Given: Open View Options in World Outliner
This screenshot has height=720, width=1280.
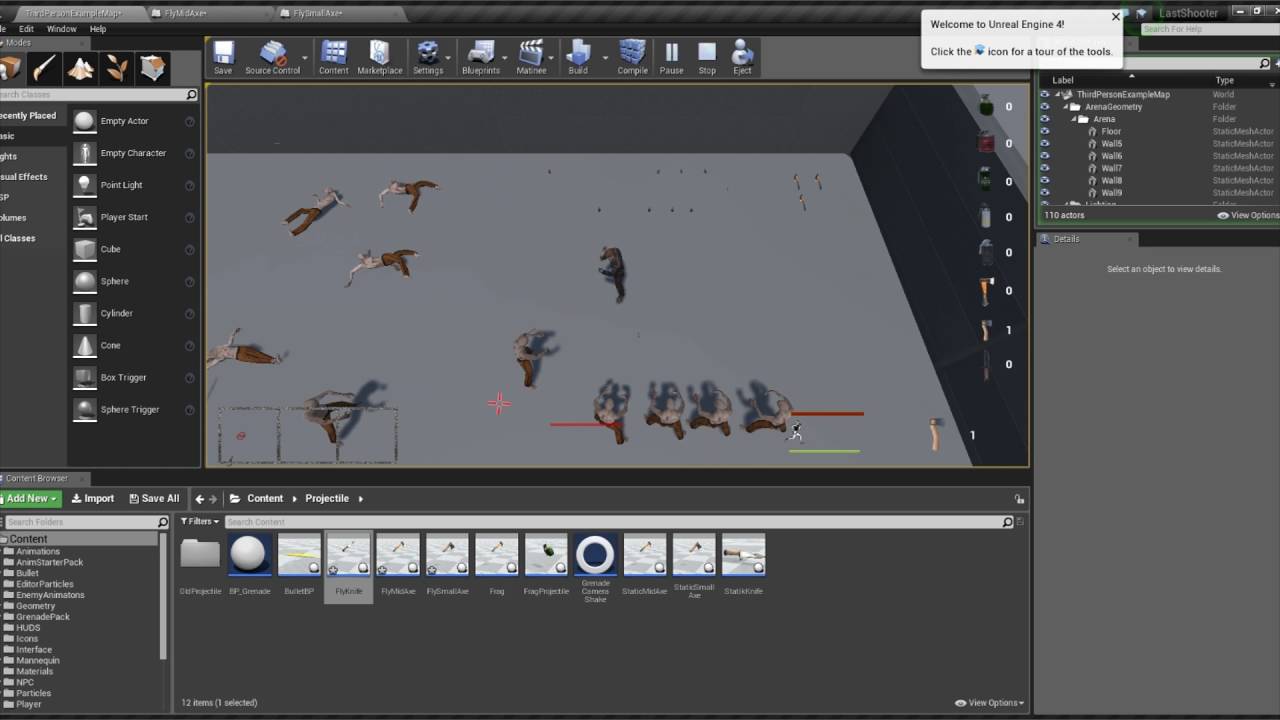Looking at the screenshot, I should click(x=1247, y=215).
